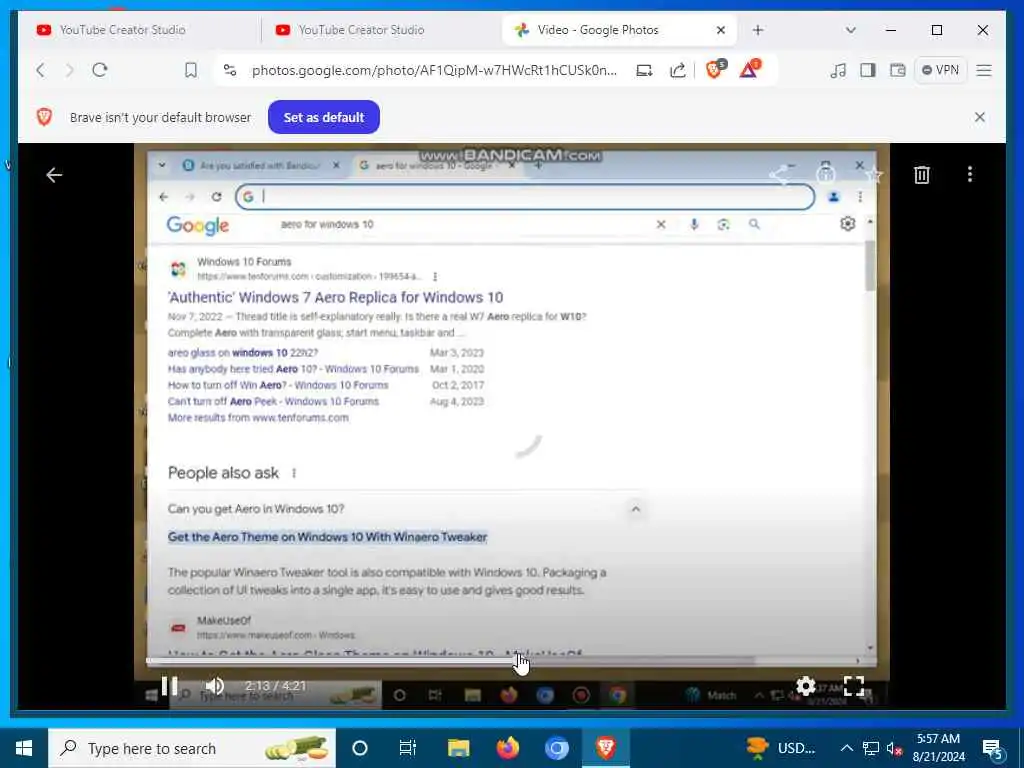Open Brave Wallet icon
The height and width of the screenshot is (768, 1024).
point(898,70)
